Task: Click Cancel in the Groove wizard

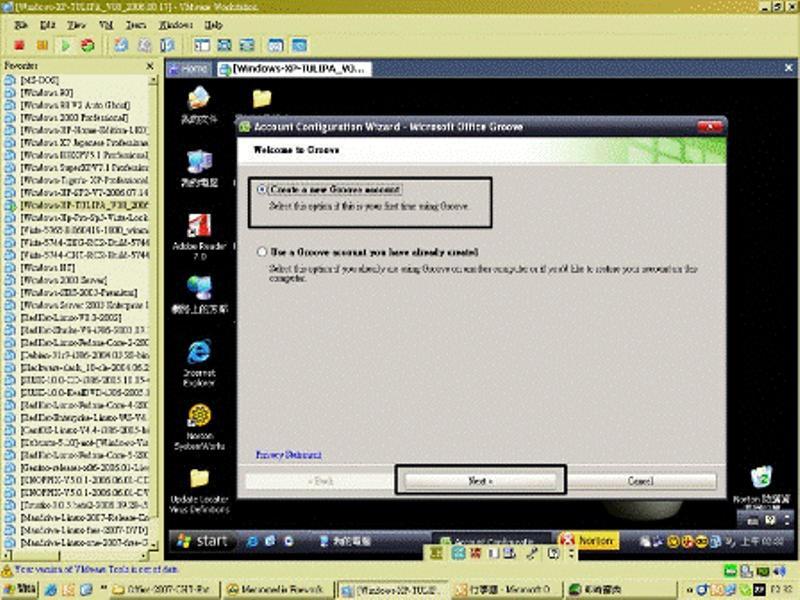Action: (641, 481)
